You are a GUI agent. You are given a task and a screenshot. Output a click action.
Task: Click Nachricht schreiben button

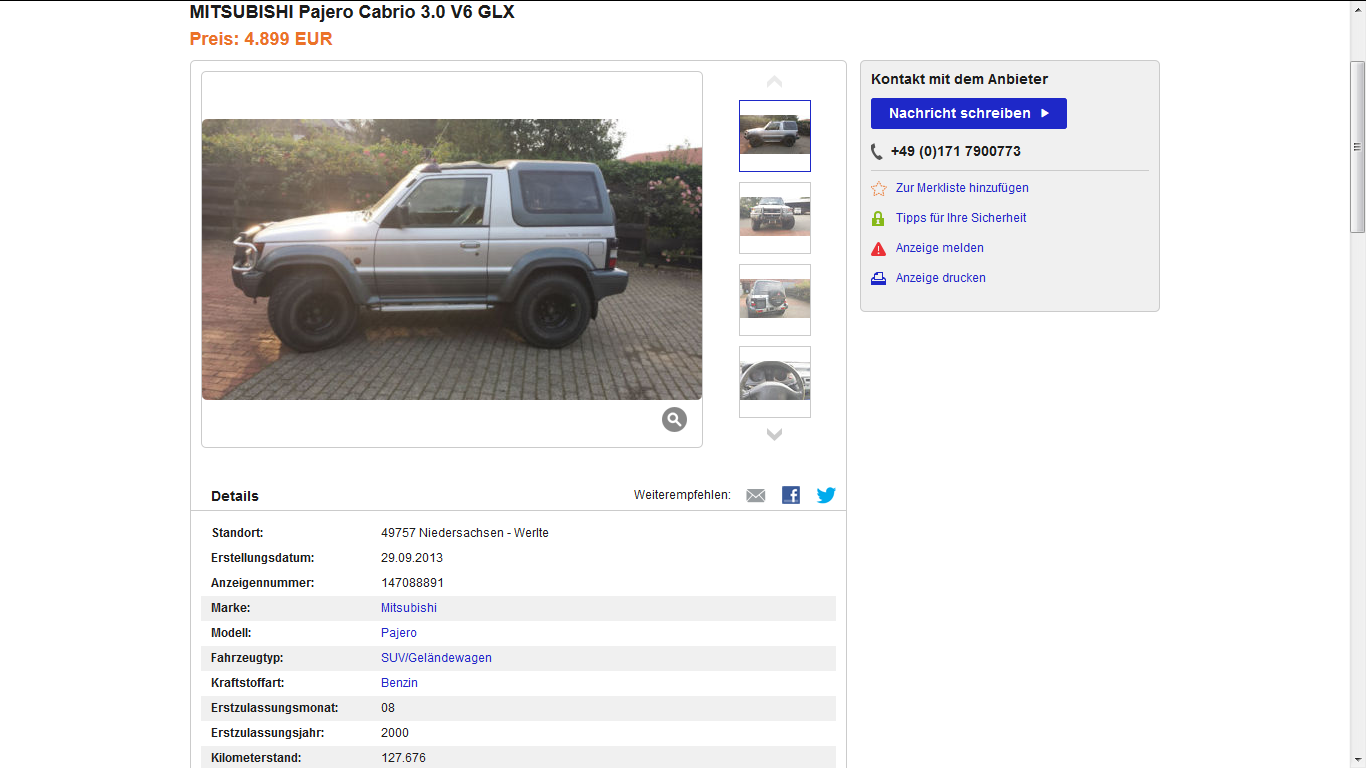969,113
